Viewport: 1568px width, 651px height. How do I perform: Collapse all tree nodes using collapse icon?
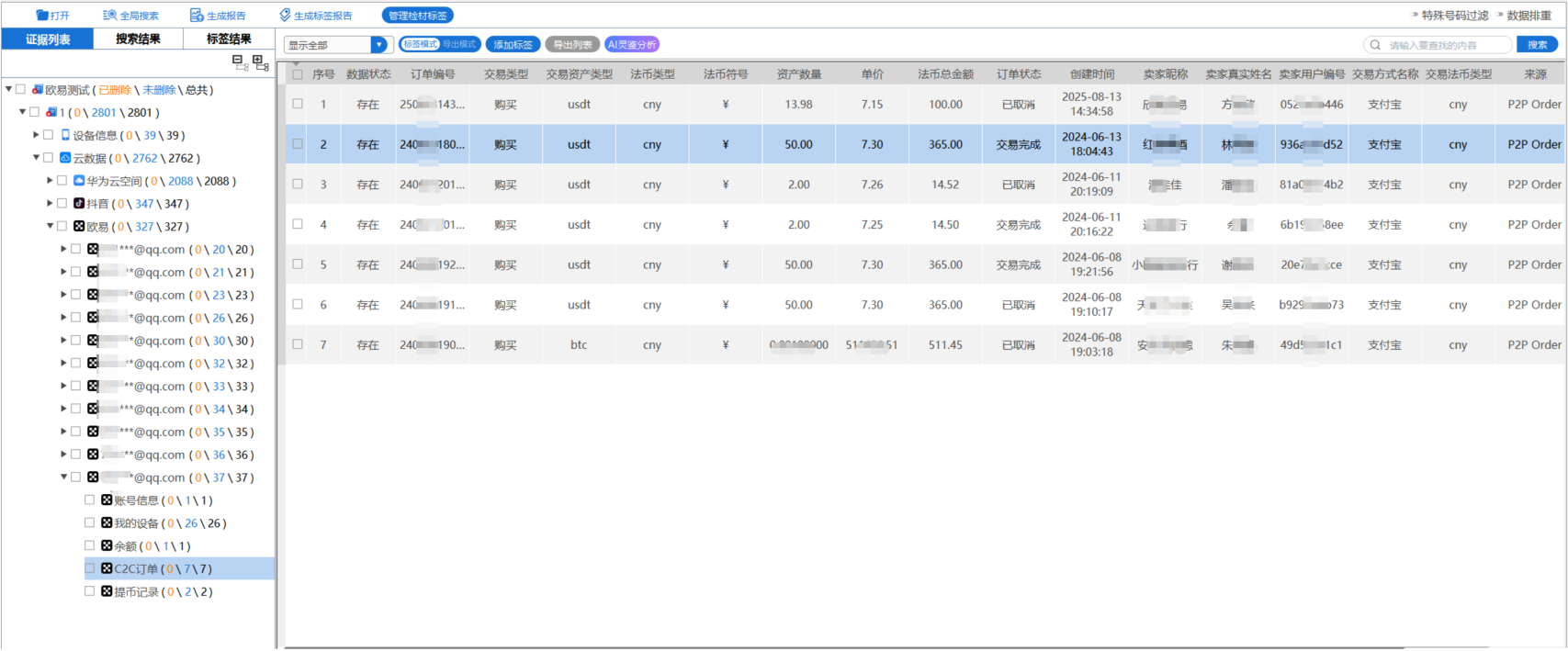pos(240,62)
